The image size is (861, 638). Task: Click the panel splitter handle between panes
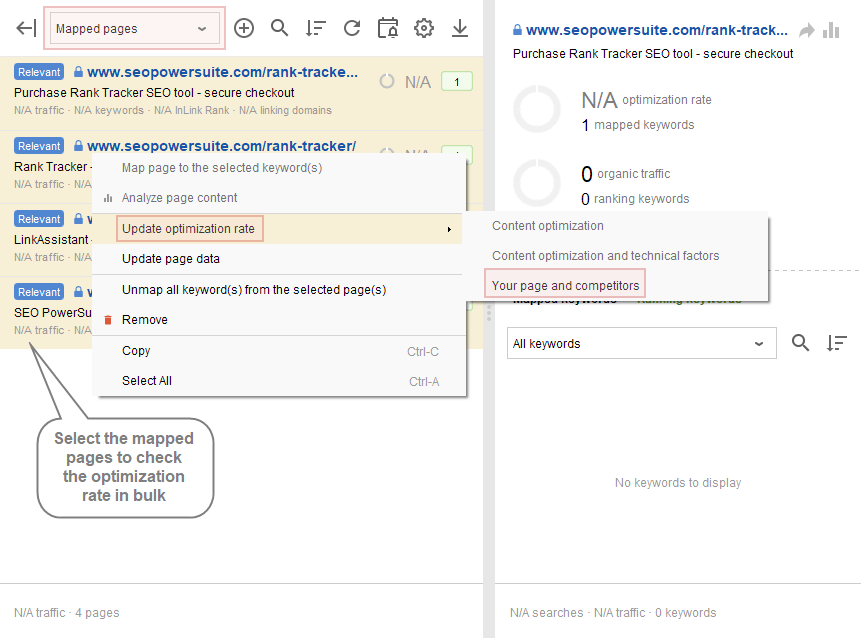pos(489,312)
